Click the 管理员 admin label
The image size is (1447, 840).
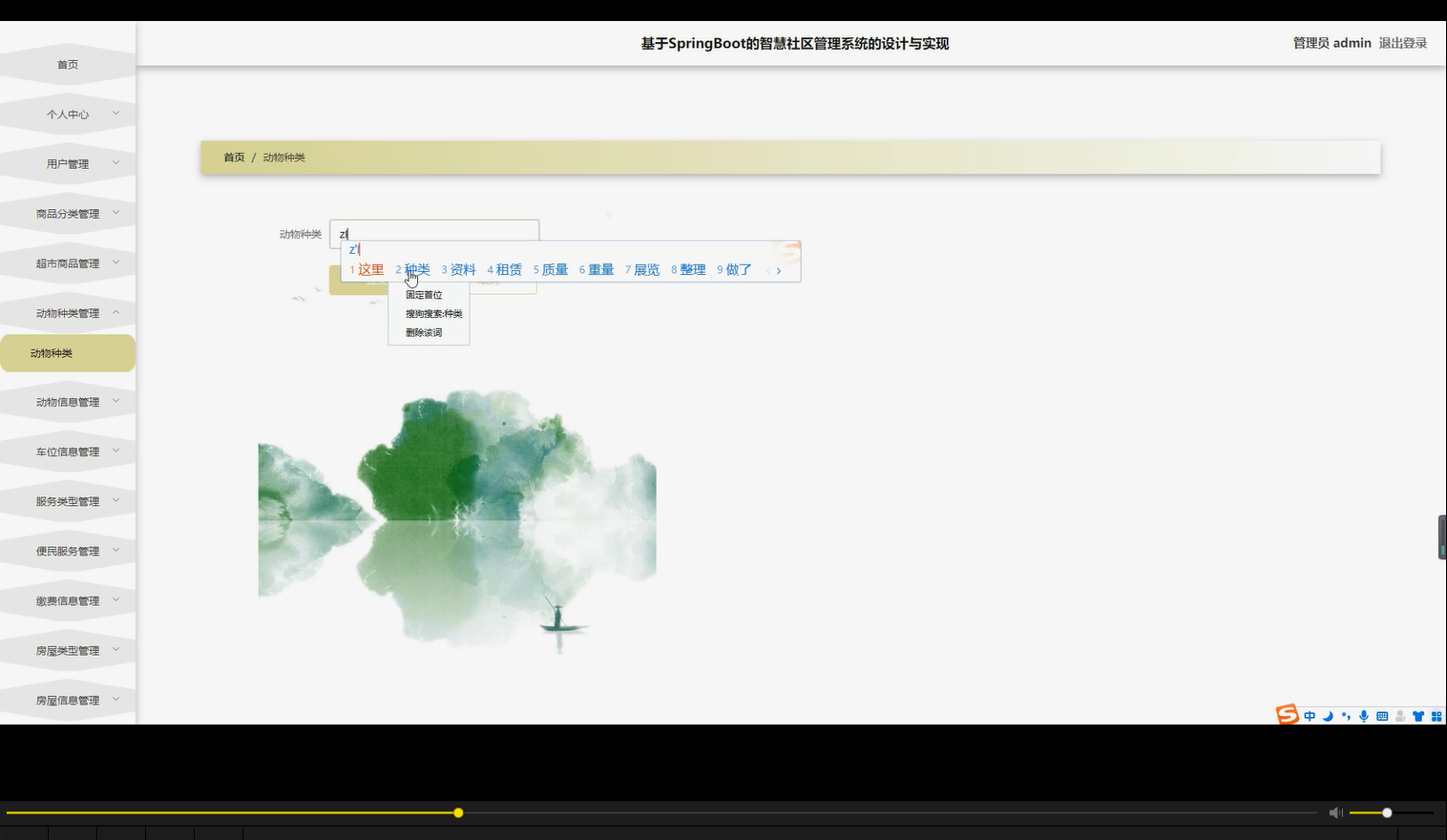pos(1332,43)
